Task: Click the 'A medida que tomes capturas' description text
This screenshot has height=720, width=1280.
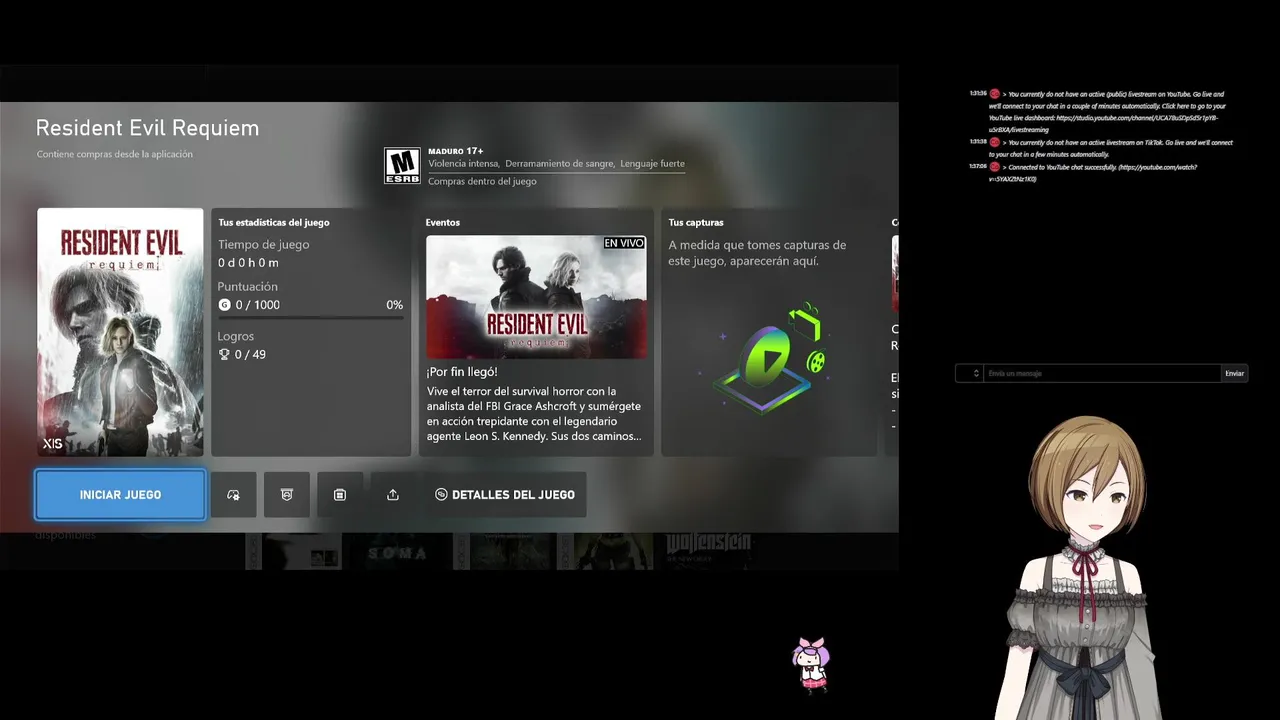Action: pos(757,253)
